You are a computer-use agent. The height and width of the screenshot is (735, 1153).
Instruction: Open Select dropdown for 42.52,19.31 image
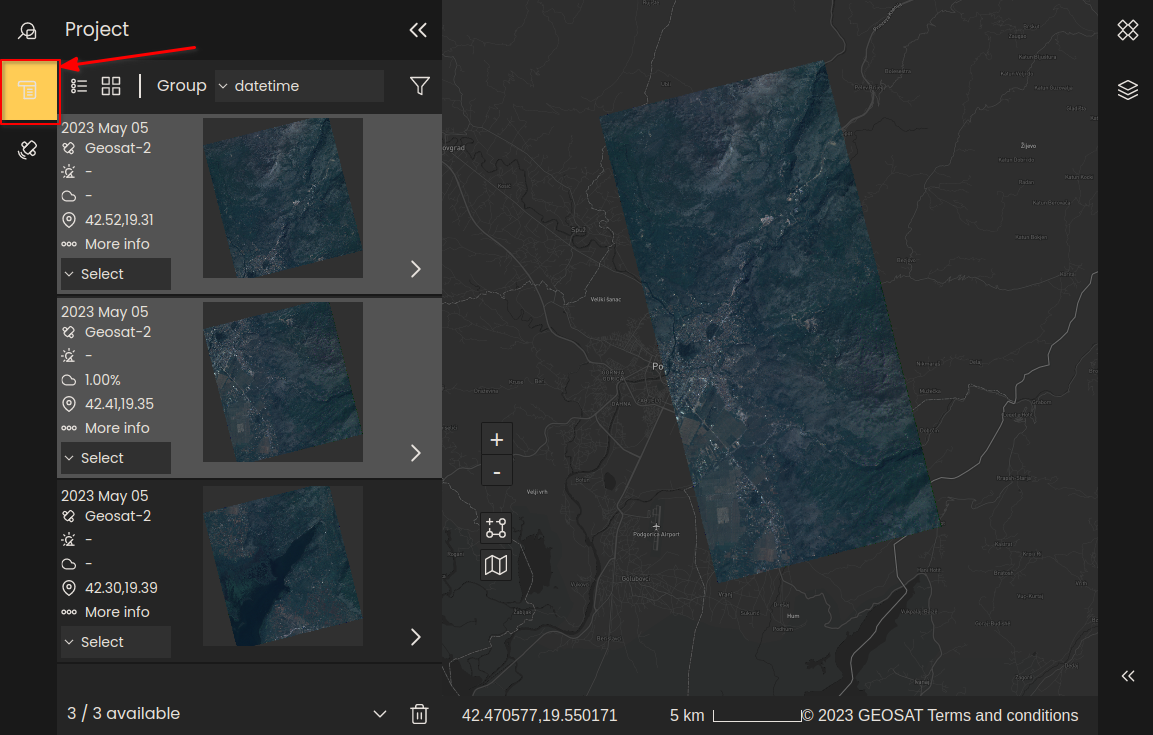pos(115,274)
